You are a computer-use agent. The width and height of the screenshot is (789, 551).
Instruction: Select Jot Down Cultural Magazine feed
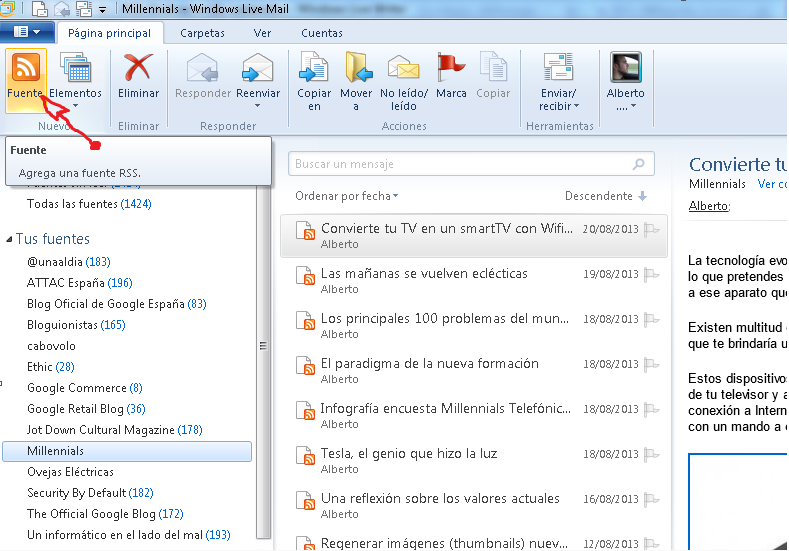115,430
